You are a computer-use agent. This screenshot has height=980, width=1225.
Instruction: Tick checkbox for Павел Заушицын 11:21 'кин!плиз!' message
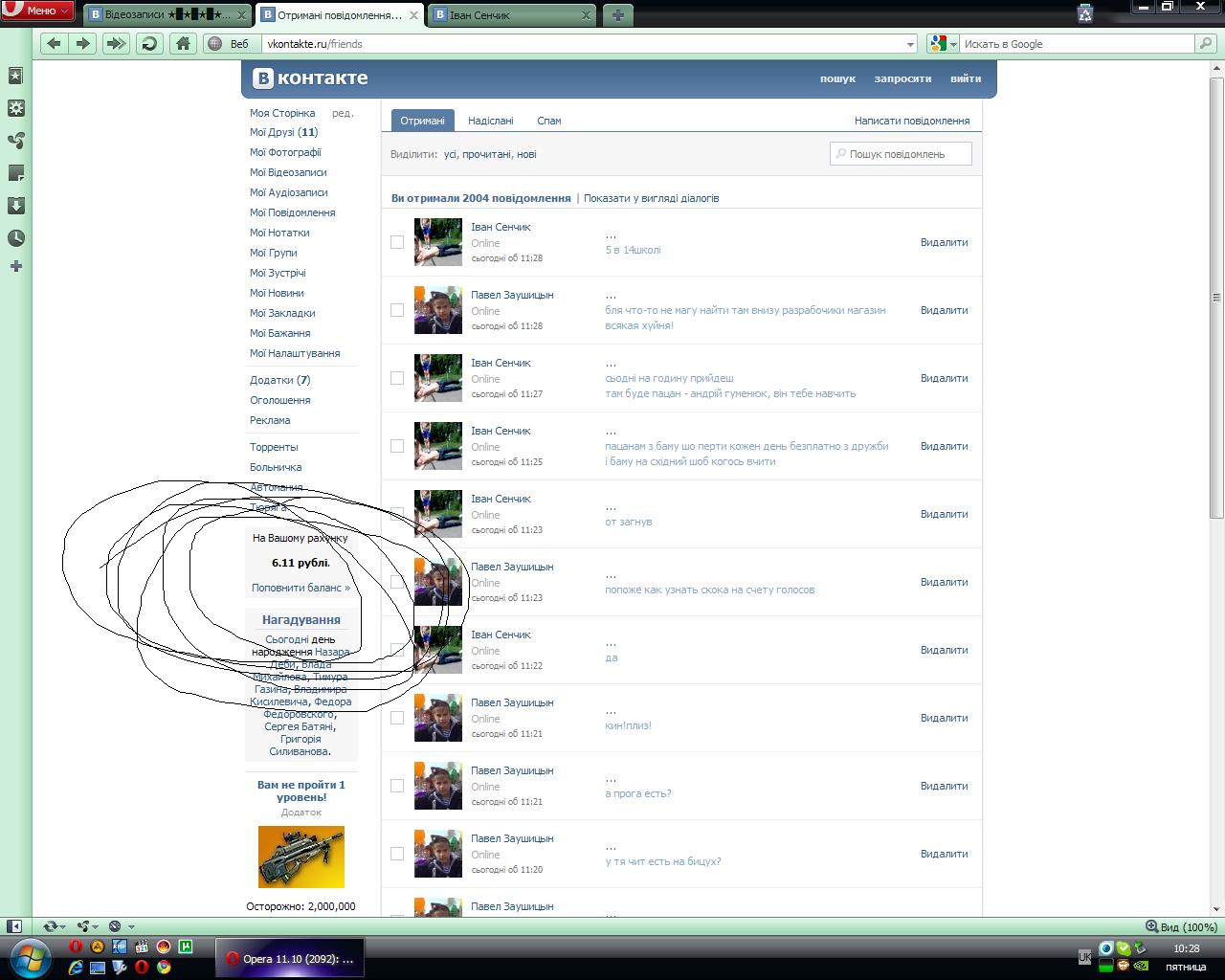[x=397, y=718]
